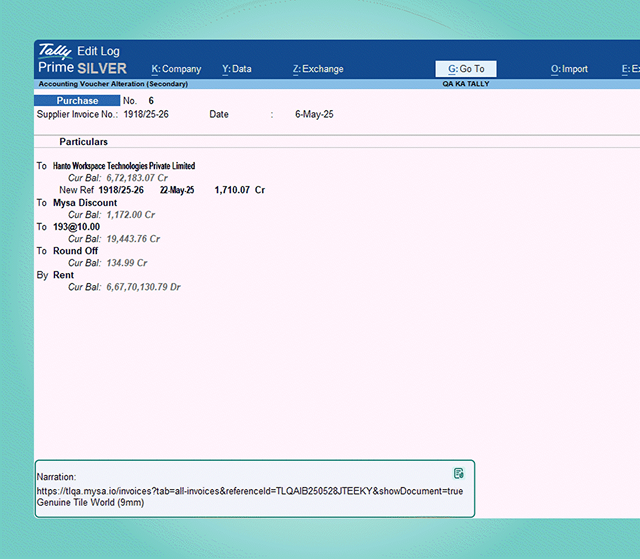Click the Prime SILVER edition label
The width and height of the screenshot is (640, 560).
point(82,68)
